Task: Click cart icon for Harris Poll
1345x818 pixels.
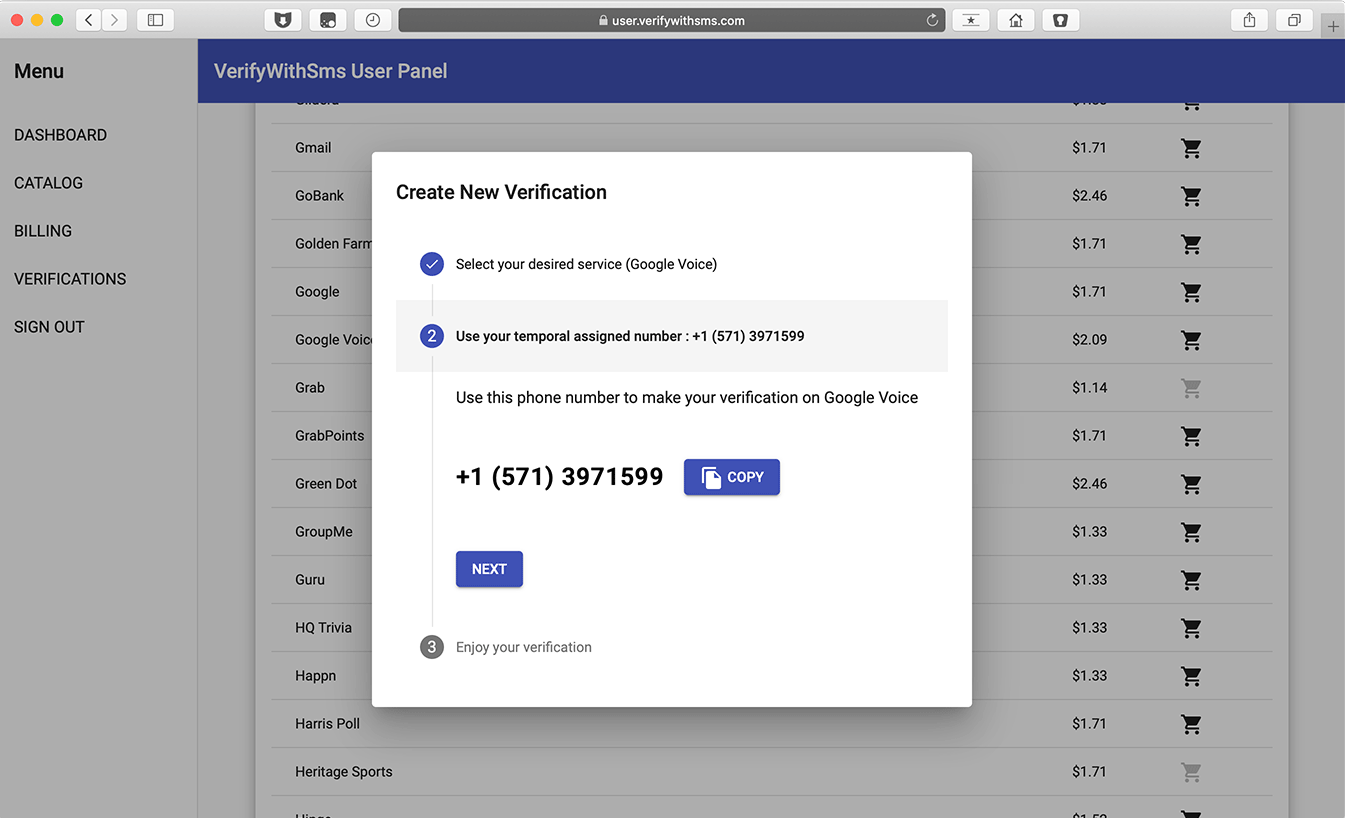Action: [x=1191, y=724]
